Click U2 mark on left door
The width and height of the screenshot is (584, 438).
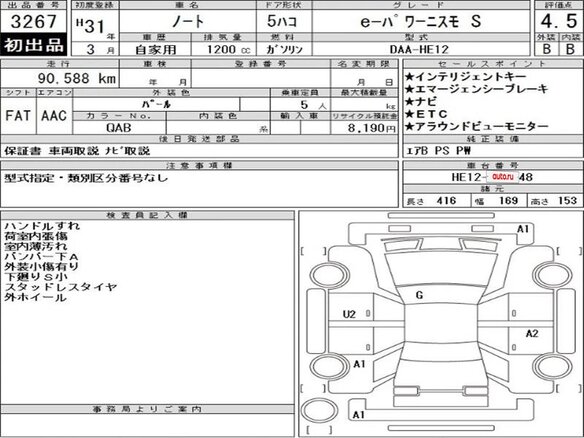click(349, 315)
